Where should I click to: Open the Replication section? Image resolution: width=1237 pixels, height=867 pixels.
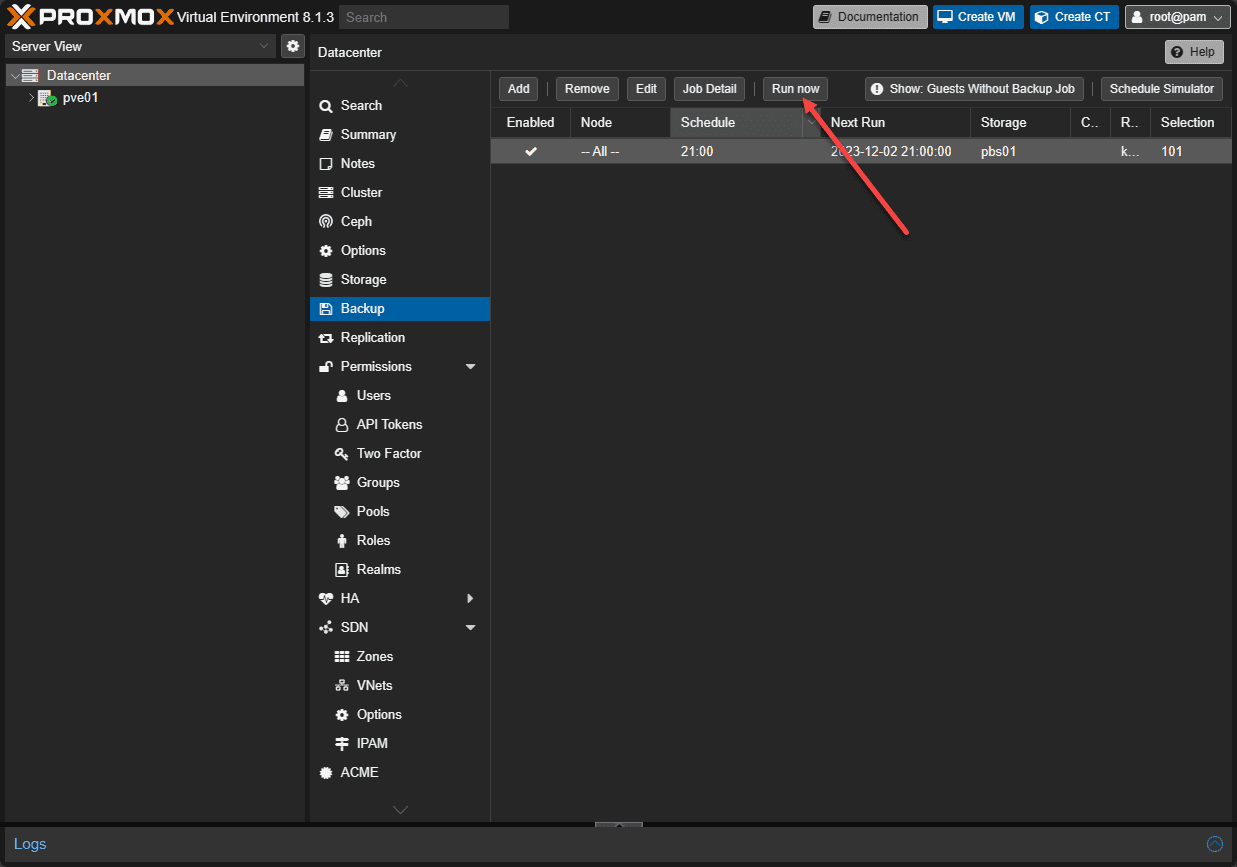click(x=400, y=338)
